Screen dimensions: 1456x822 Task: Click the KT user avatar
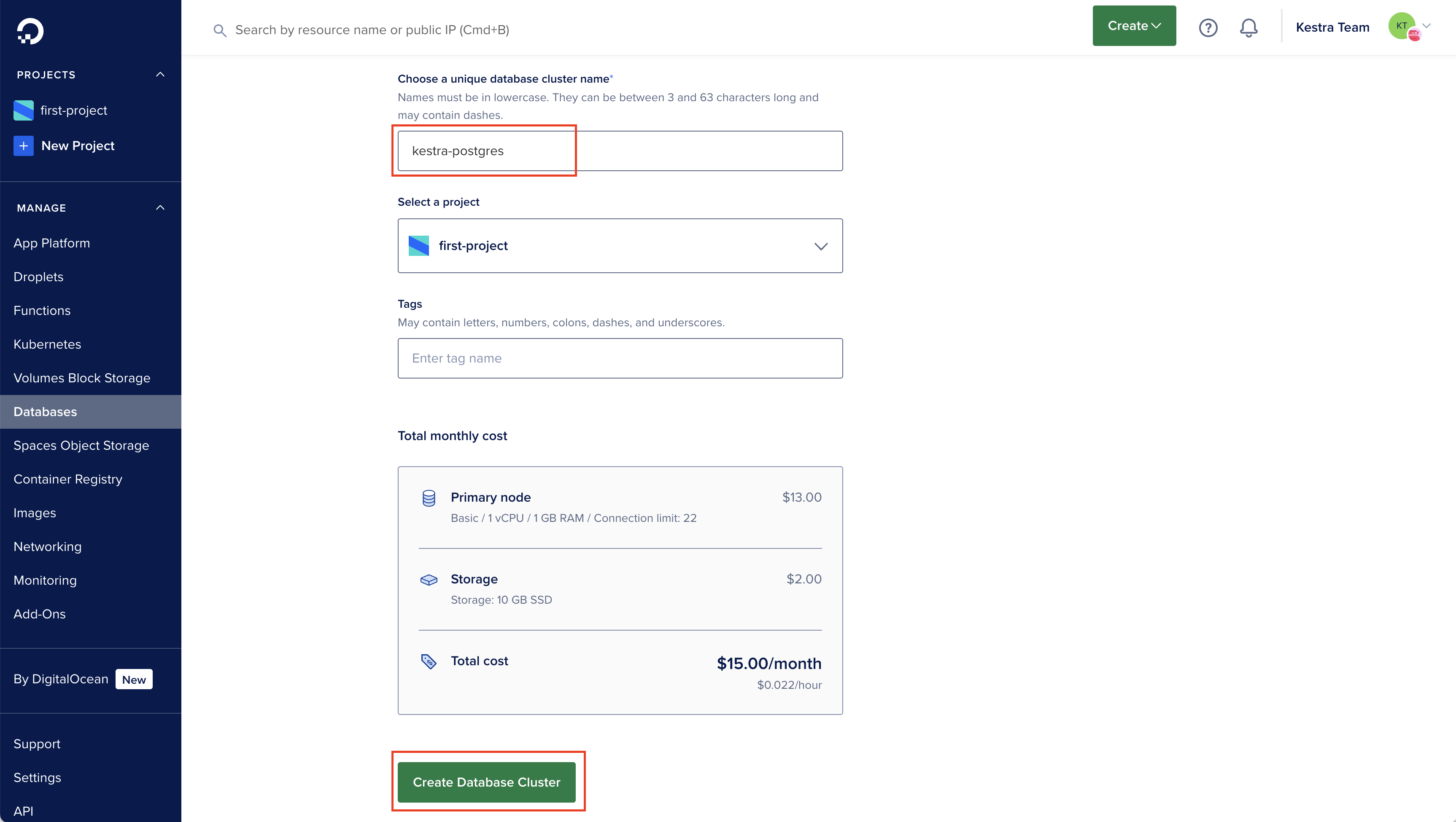(1402, 26)
